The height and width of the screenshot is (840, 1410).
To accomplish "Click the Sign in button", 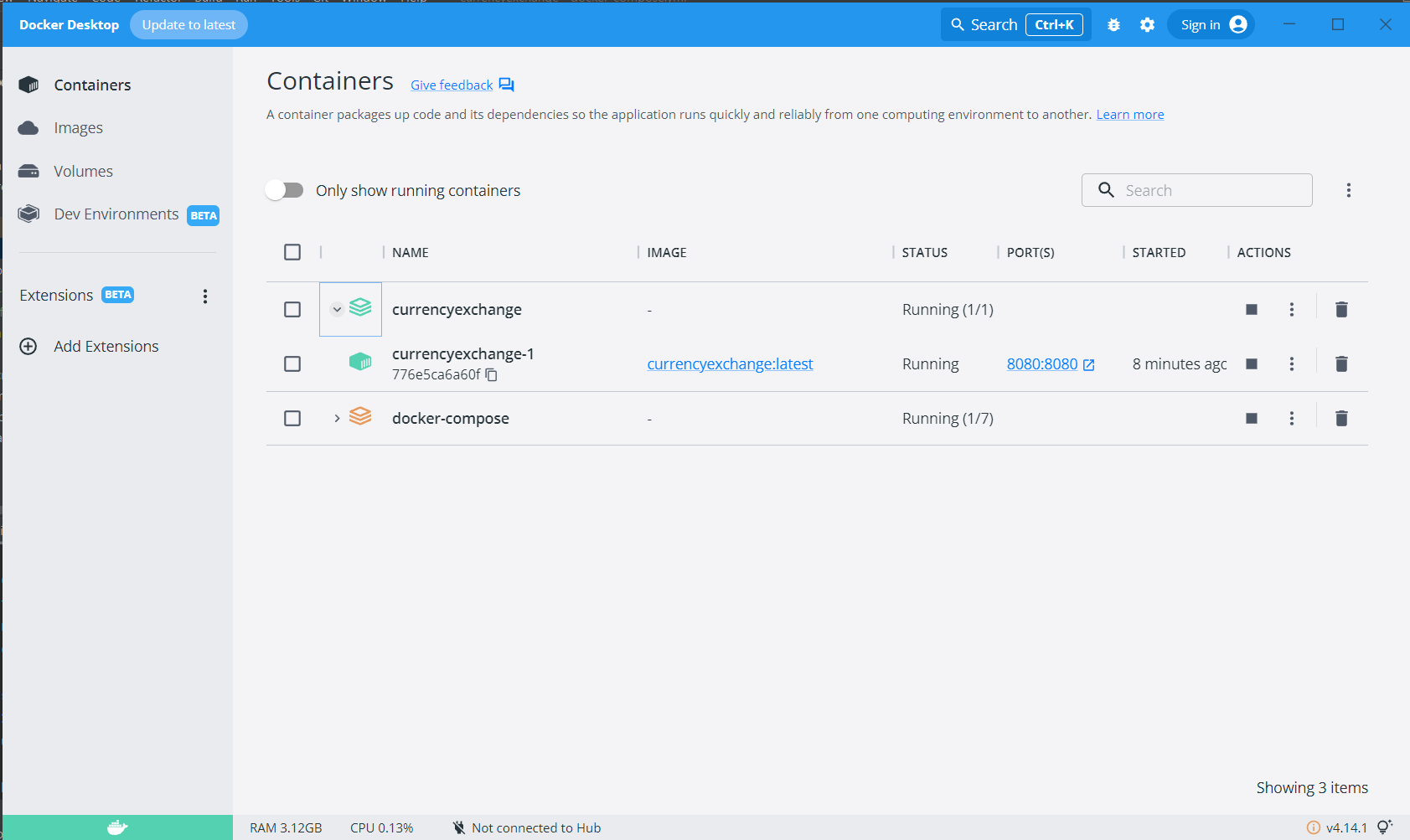I will point(1211,25).
